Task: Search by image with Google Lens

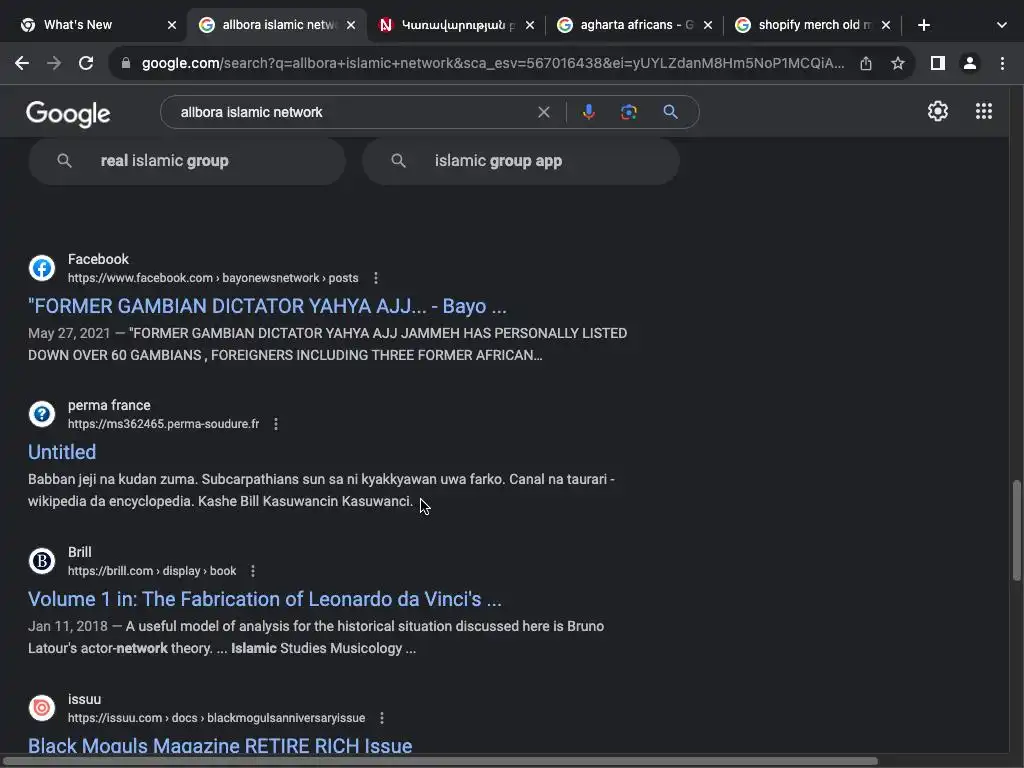Action: pyautogui.click(x=629, y=112)
